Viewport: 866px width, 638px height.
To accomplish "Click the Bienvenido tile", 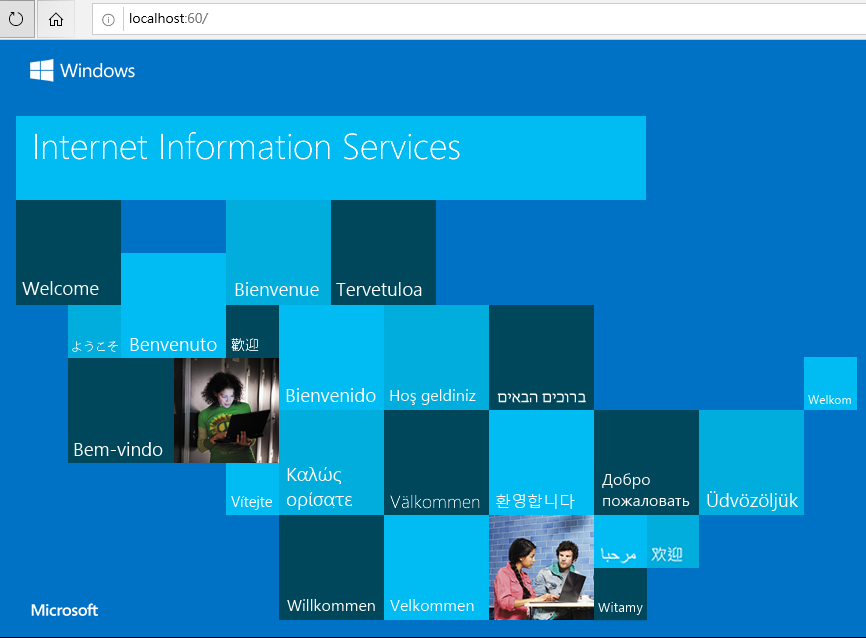I will pyautogui.click(x=331, y=357).
